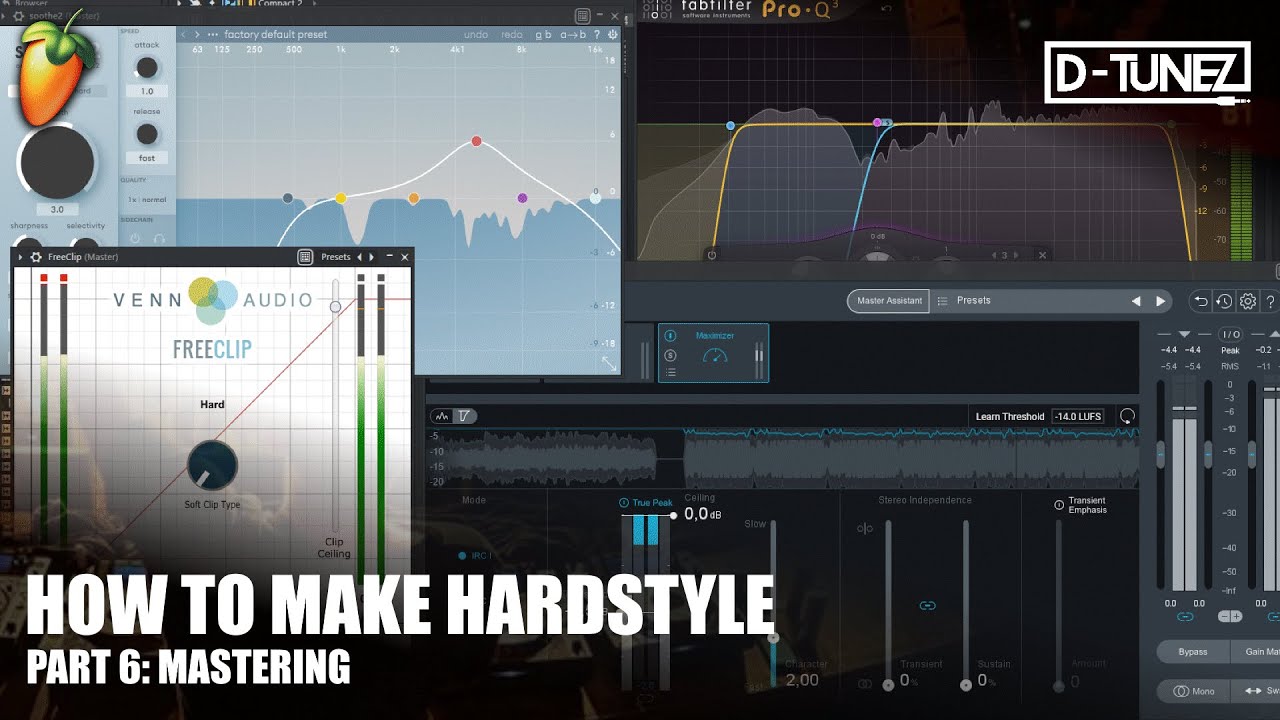Open the quality '1x normal' selector
This screenshot has height=720, width=1280.
point(147,199)
